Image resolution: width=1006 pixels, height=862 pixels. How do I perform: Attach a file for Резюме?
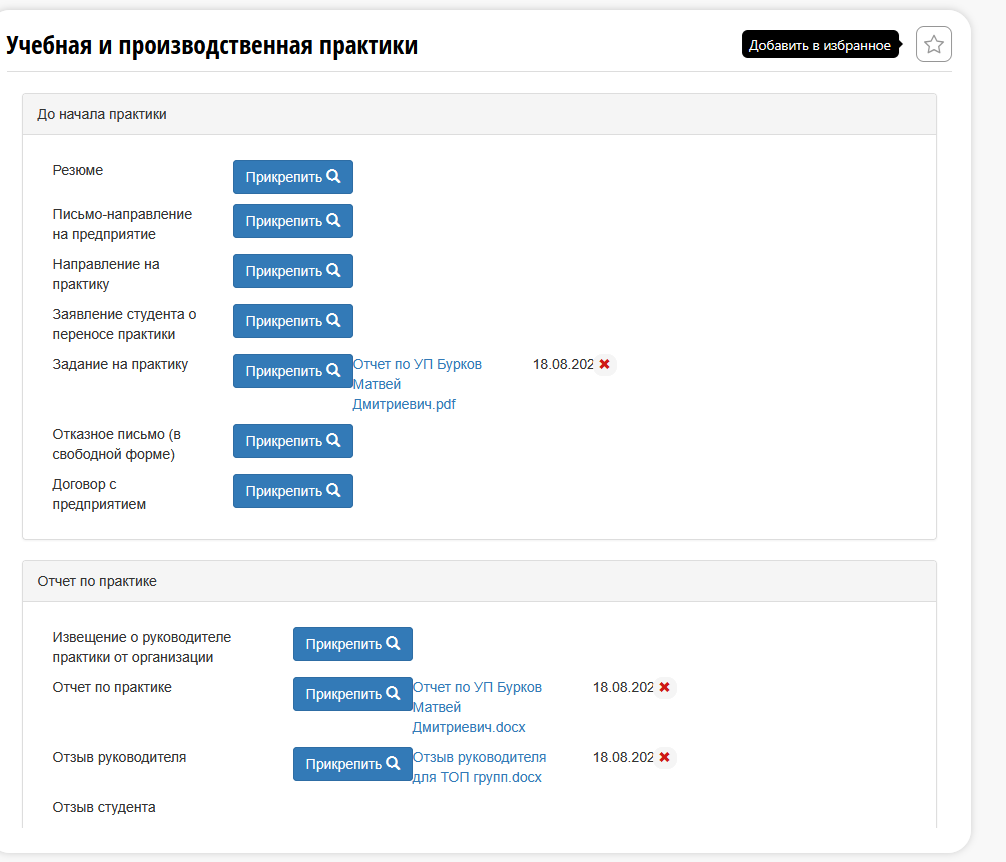point(293,177)
